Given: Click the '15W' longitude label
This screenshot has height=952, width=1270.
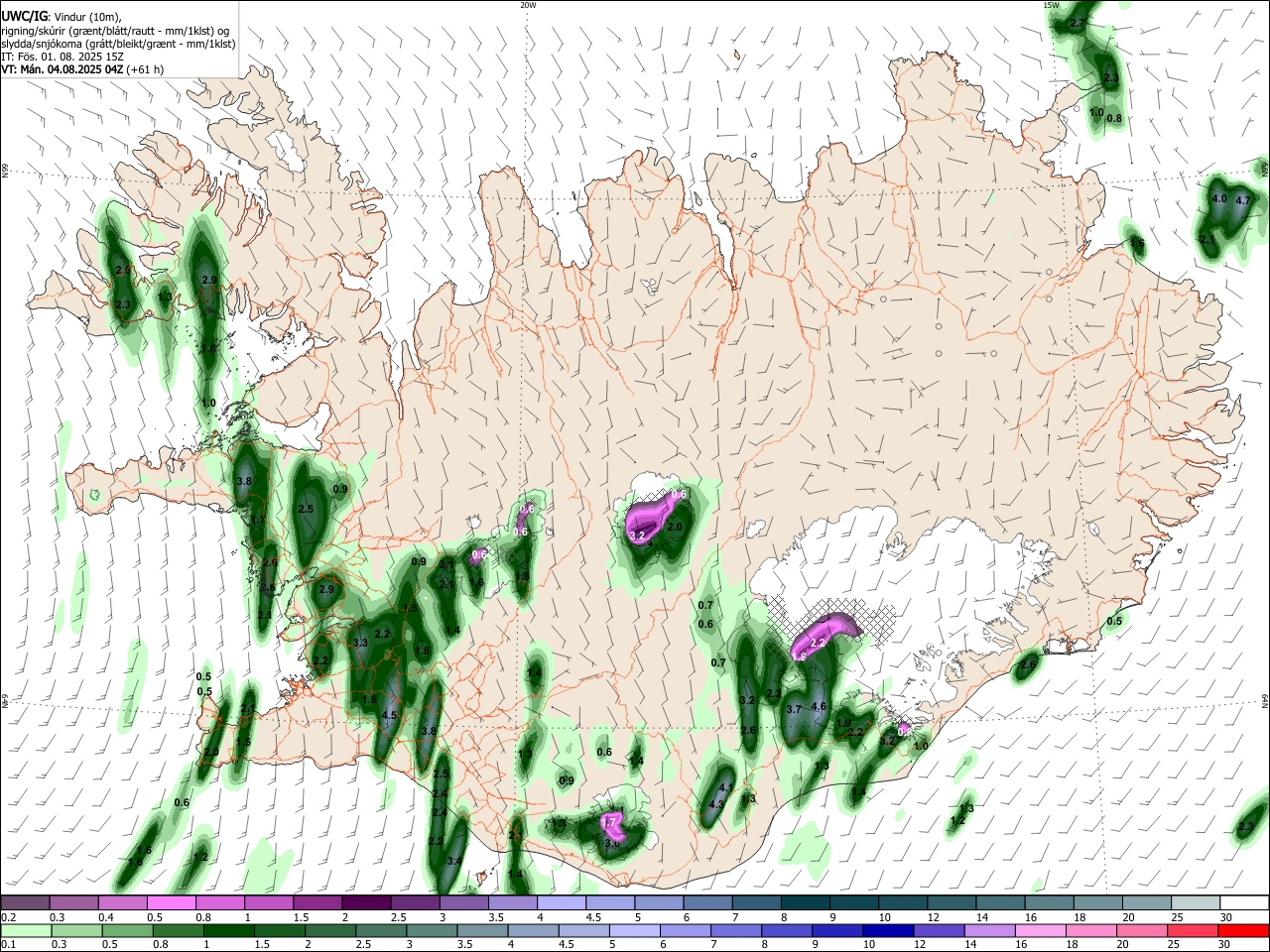Looking at the screenshot, I should point(1050,5).
